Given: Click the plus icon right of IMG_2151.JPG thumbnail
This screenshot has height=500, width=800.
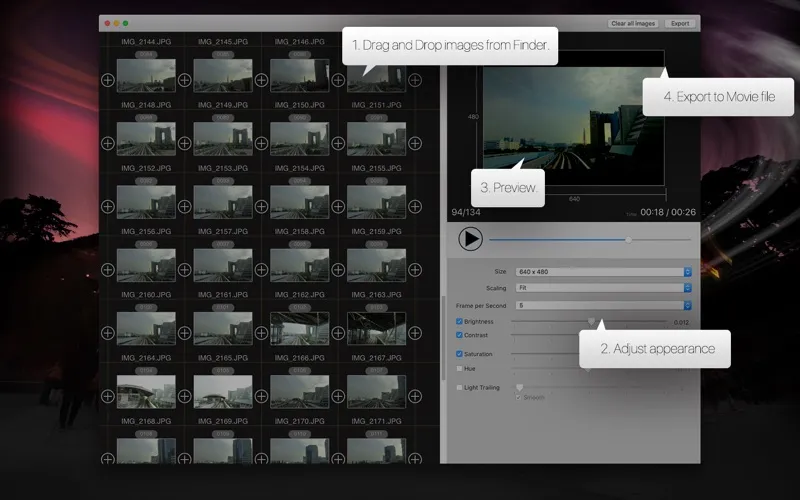Looking at the screenshot, I should [x=415, y=143].
